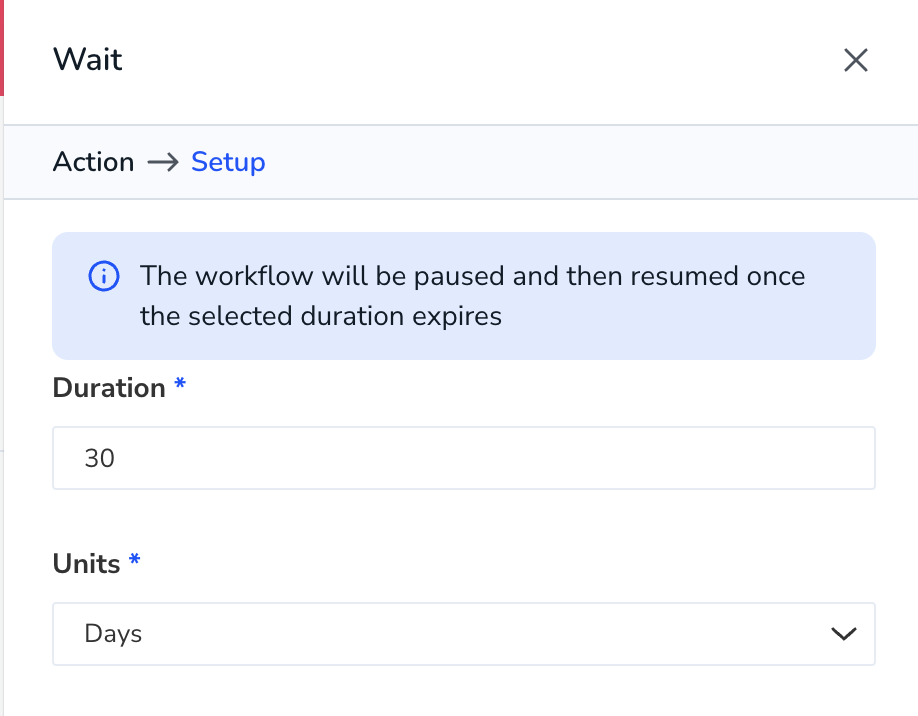This screenshot has width=918, height=716.
Task: Close the Wait panel with the X
Action: tap(855, 60)
